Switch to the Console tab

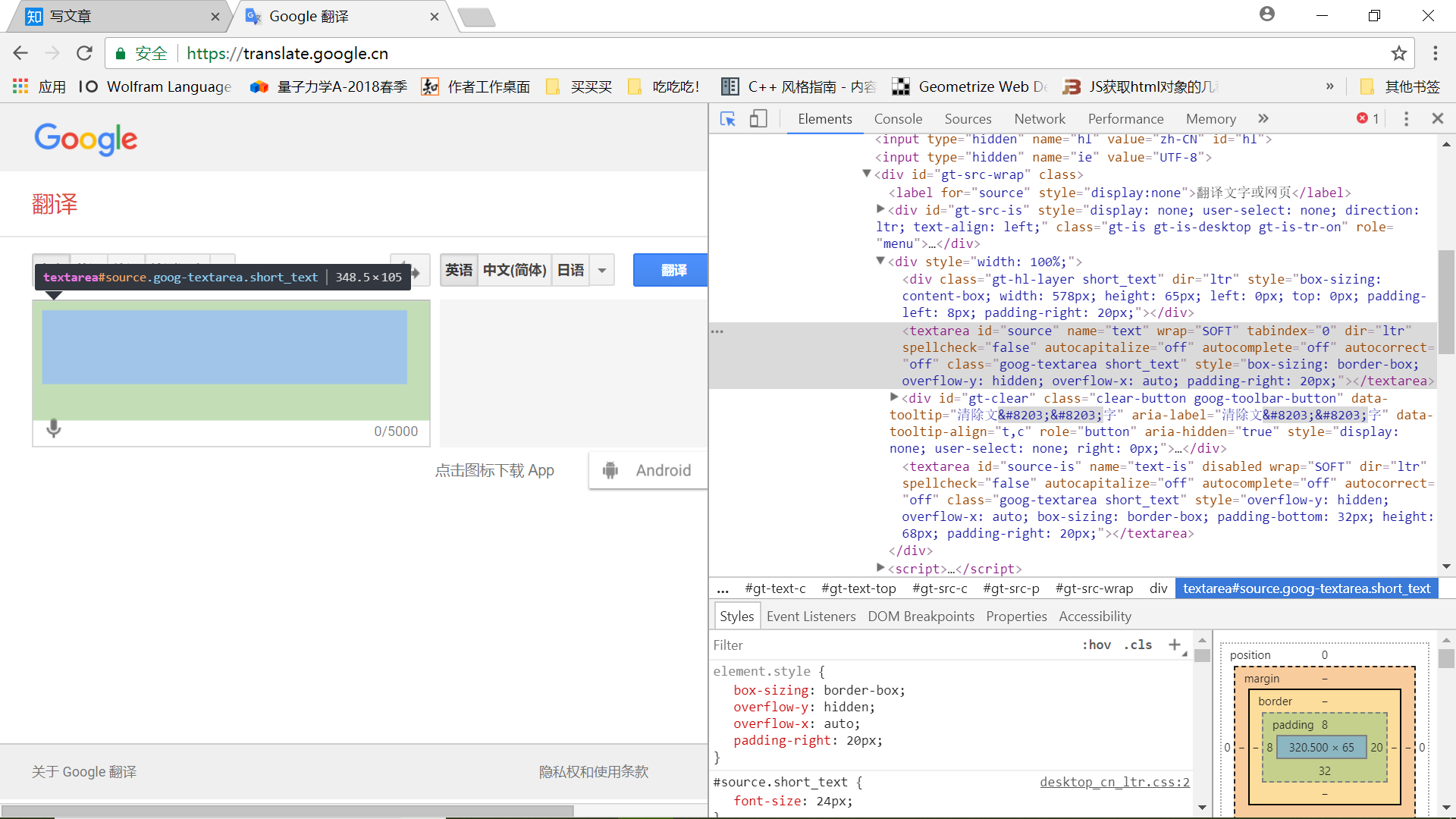[898, 119]
